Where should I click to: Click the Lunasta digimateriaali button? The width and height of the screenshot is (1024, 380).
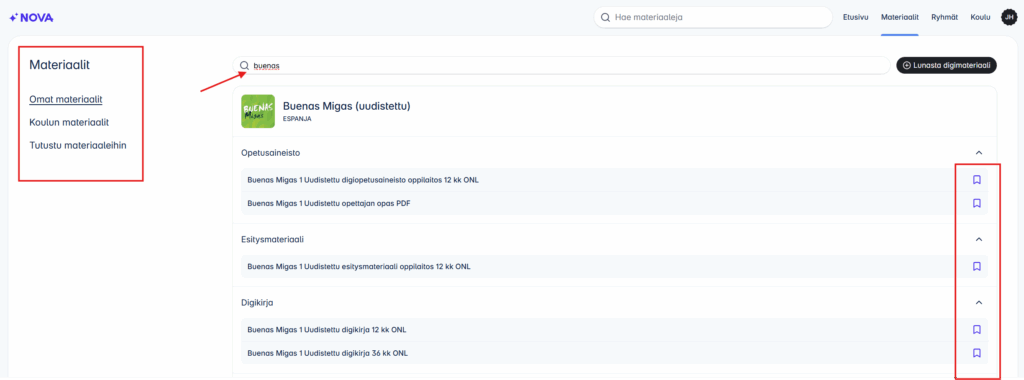tap(946, 65)
